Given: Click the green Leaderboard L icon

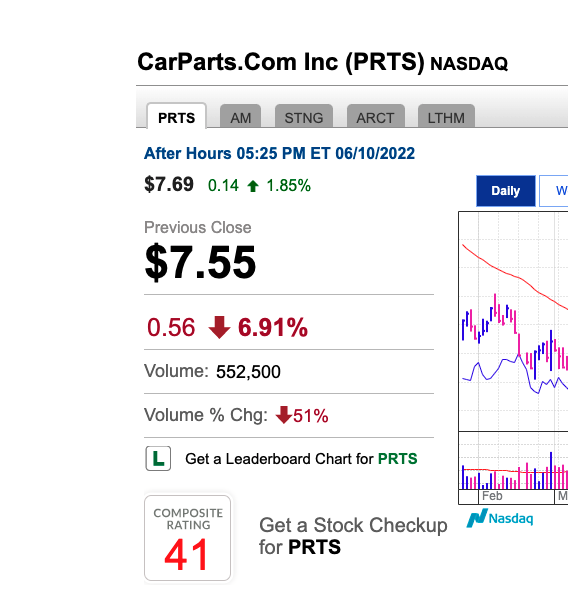Looking at the screenshot, I should [x=158, y=458].
